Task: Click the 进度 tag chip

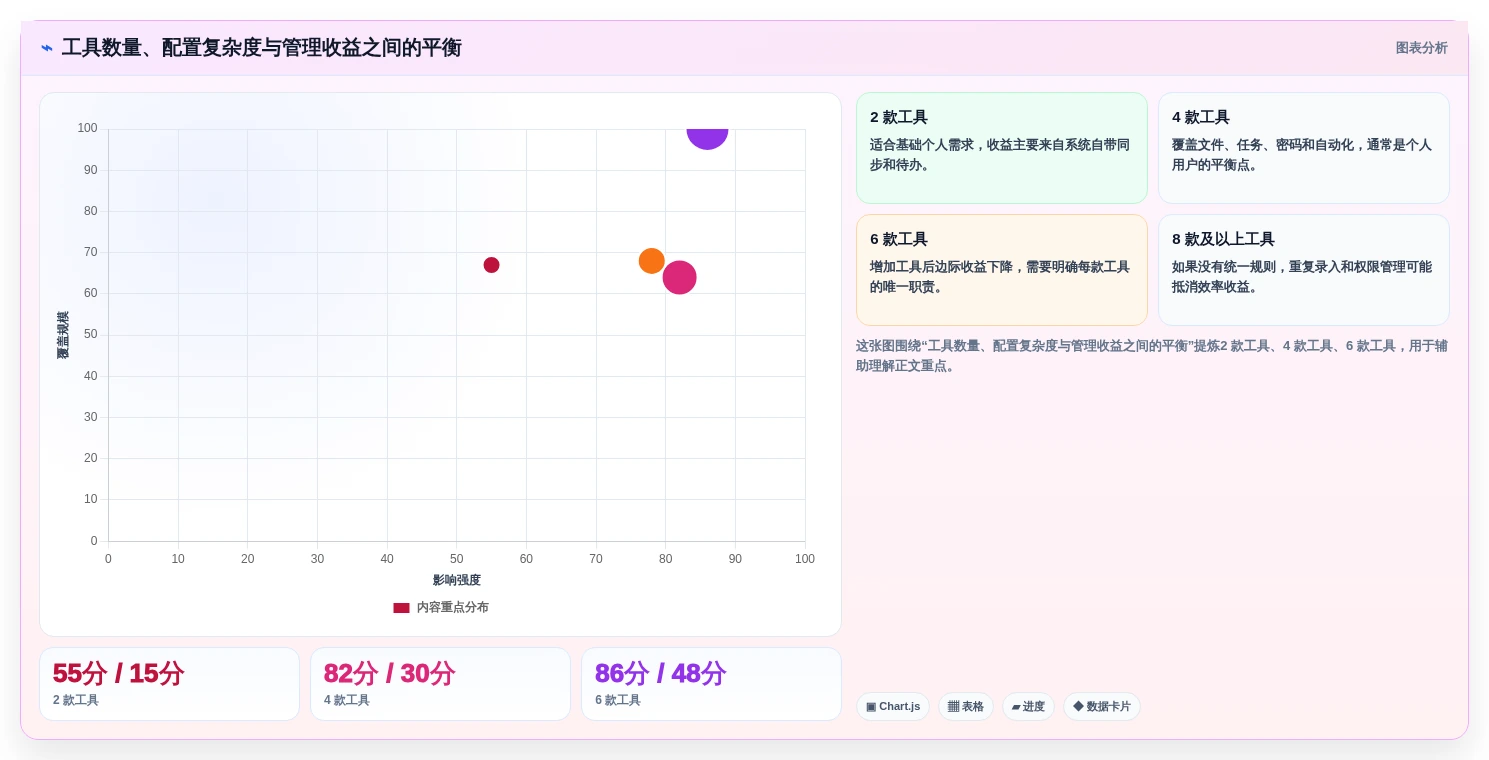Action: pos(1028,707)
